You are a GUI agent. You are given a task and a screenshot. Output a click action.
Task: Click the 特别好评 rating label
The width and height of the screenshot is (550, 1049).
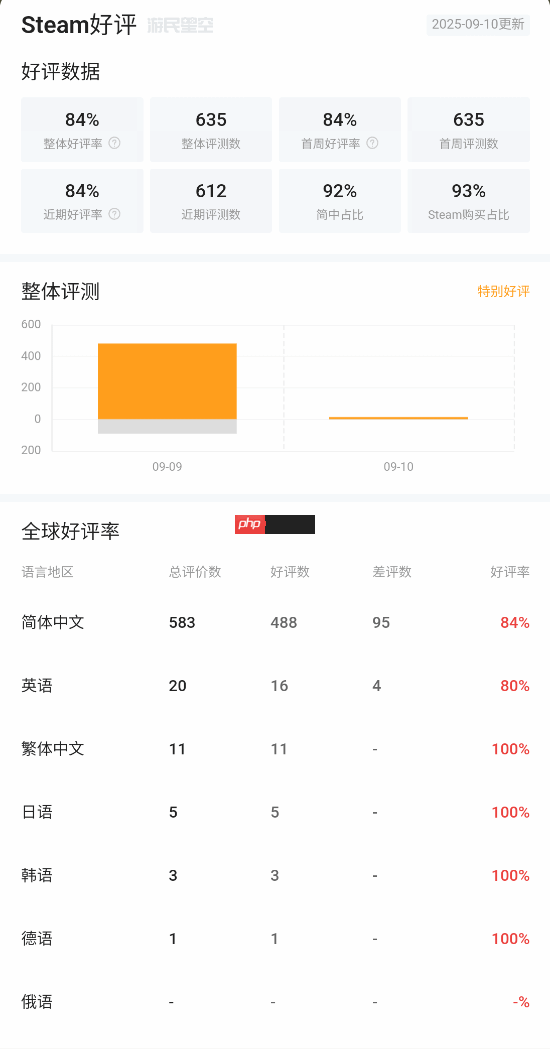click(503, 291)
